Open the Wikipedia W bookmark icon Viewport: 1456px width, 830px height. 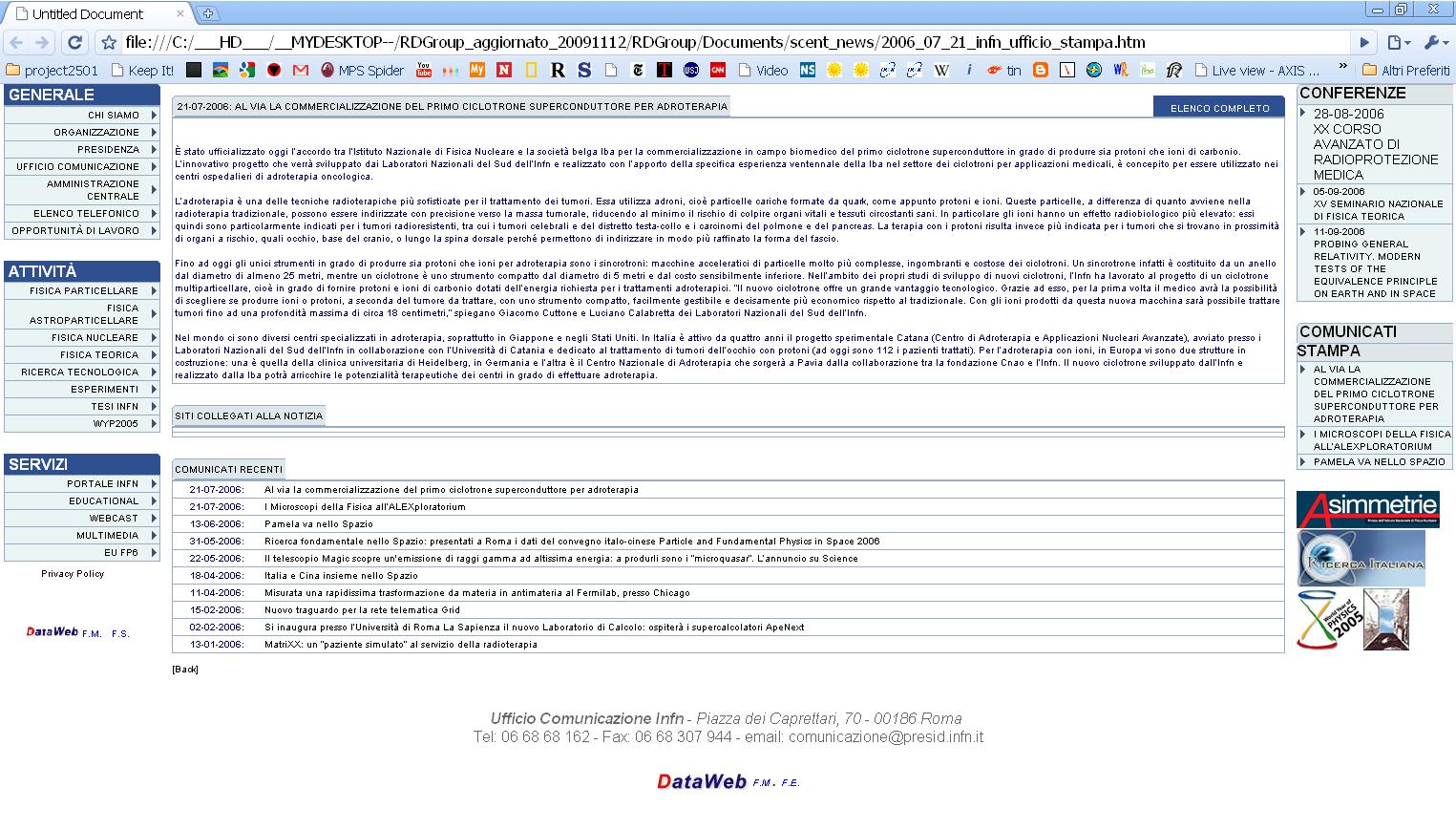tap(941, 70)
